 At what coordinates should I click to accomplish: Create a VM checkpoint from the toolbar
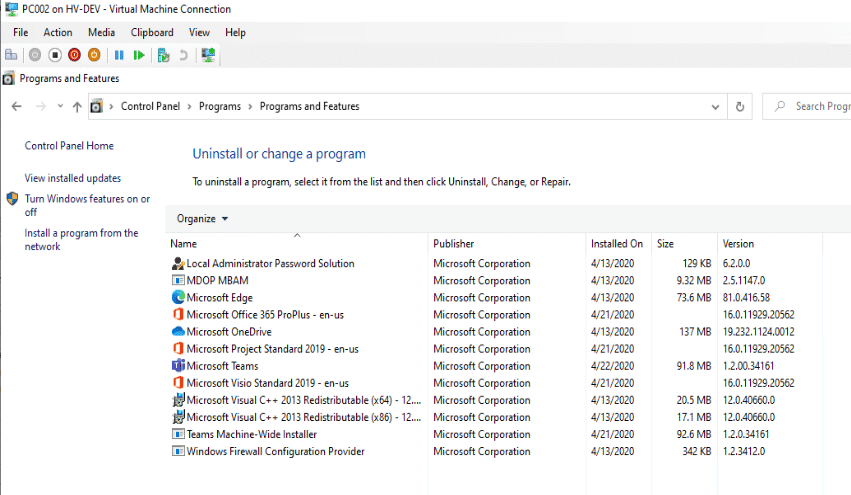coord(163,55)
